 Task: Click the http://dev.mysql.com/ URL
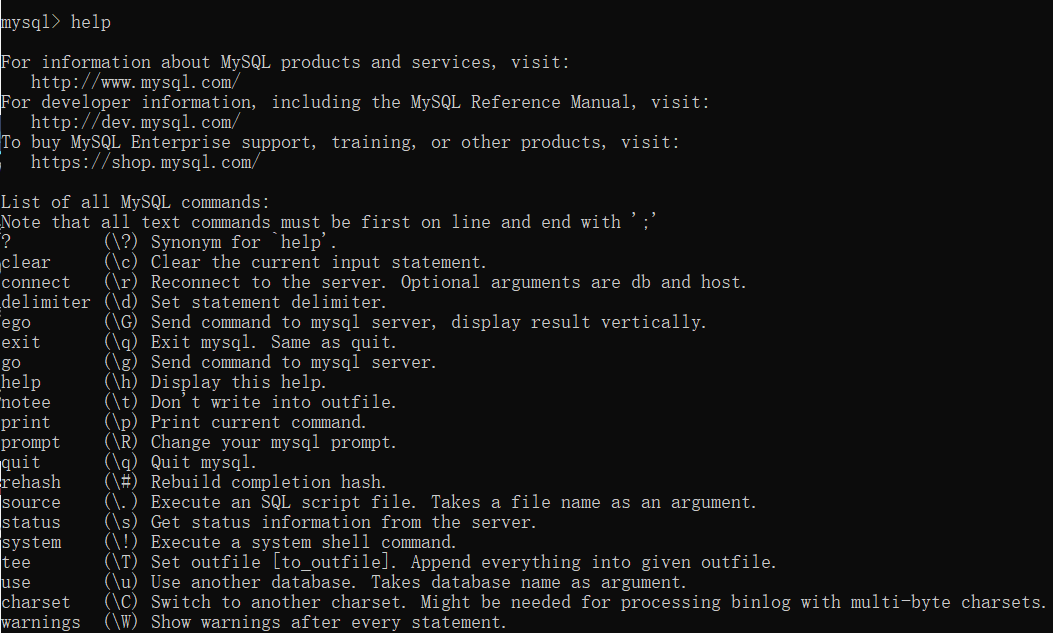(135, 122)
